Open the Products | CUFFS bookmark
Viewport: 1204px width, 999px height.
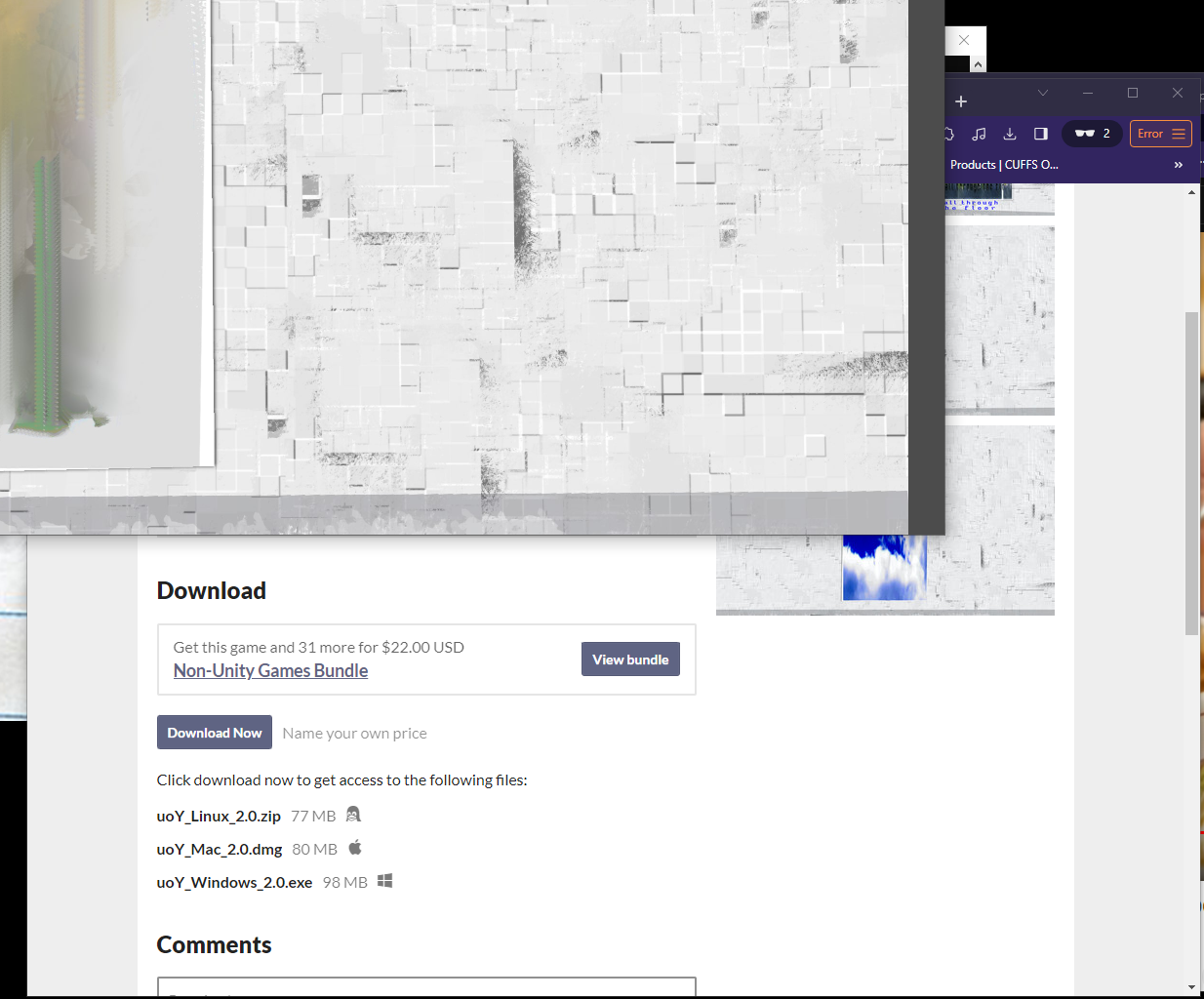click(x=1004, y=165)
